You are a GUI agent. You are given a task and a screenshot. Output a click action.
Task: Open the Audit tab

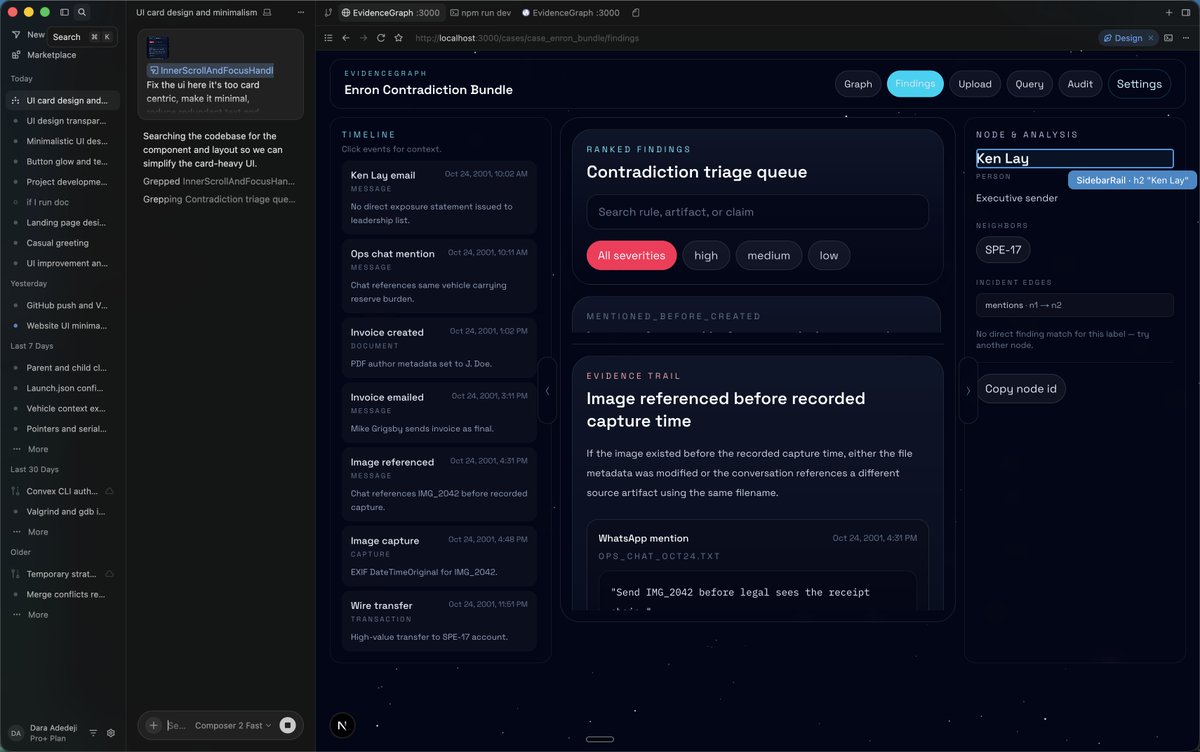[x=1080, y=84]
